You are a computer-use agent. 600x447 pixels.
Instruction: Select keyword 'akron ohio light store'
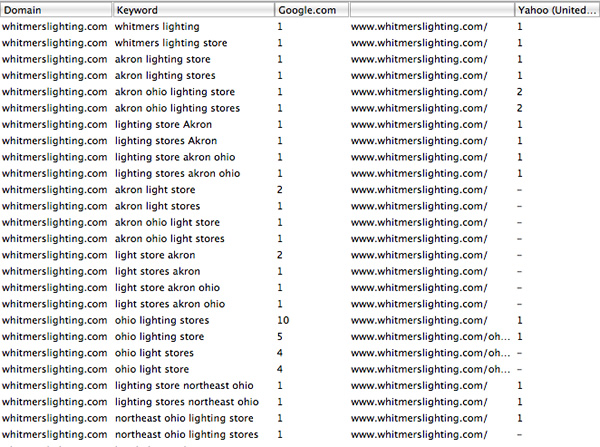168,222
